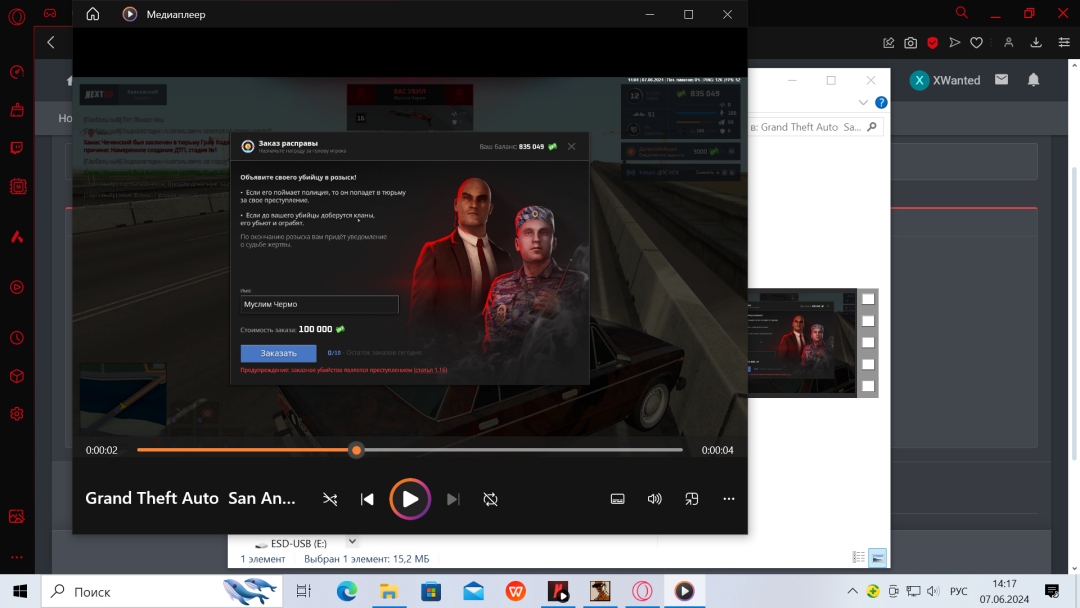This screenshot has height=608, width=1080.
Task: Open the Opera profile icon
Action: click(x=1008, y=43)
